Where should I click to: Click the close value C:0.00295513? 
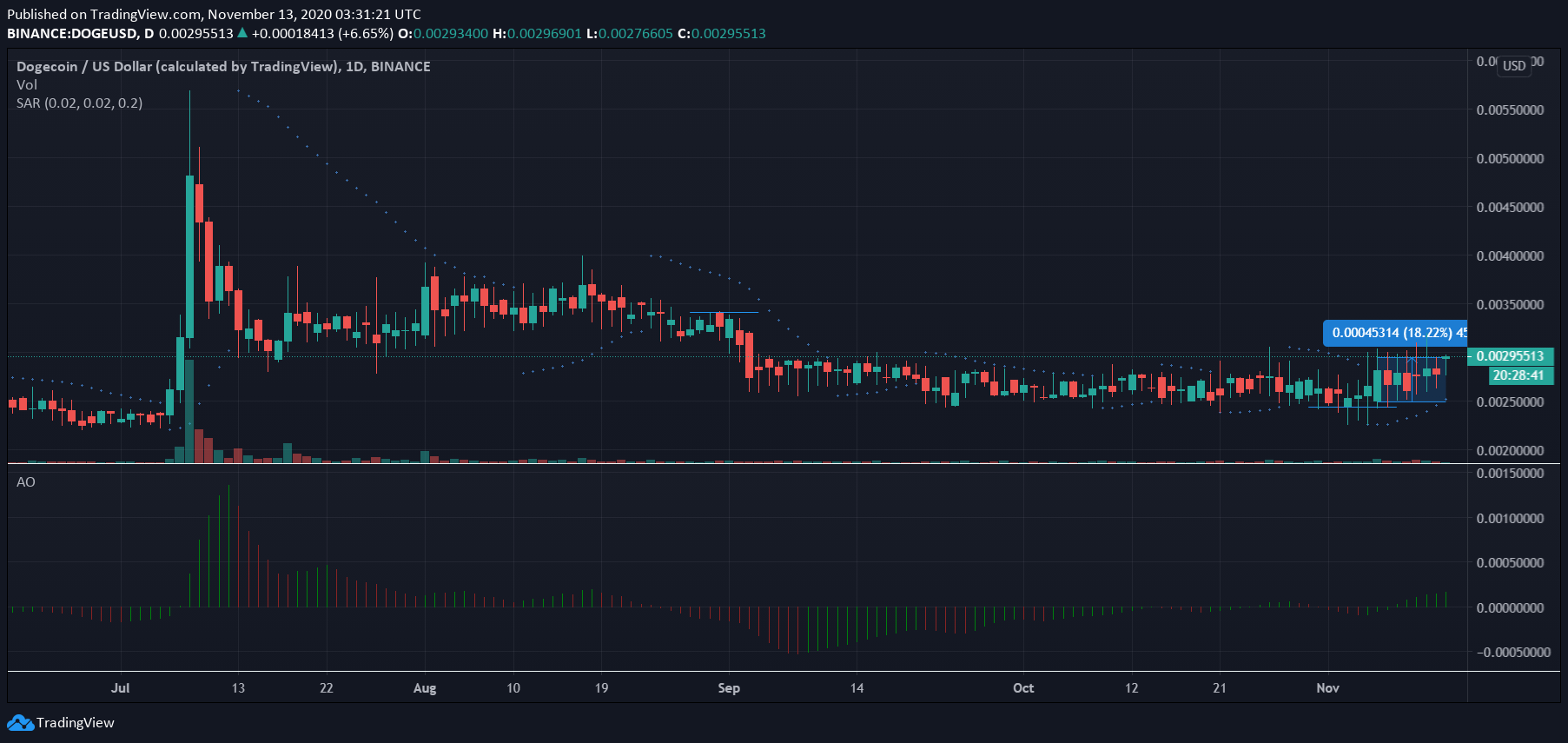pos(722,33)
